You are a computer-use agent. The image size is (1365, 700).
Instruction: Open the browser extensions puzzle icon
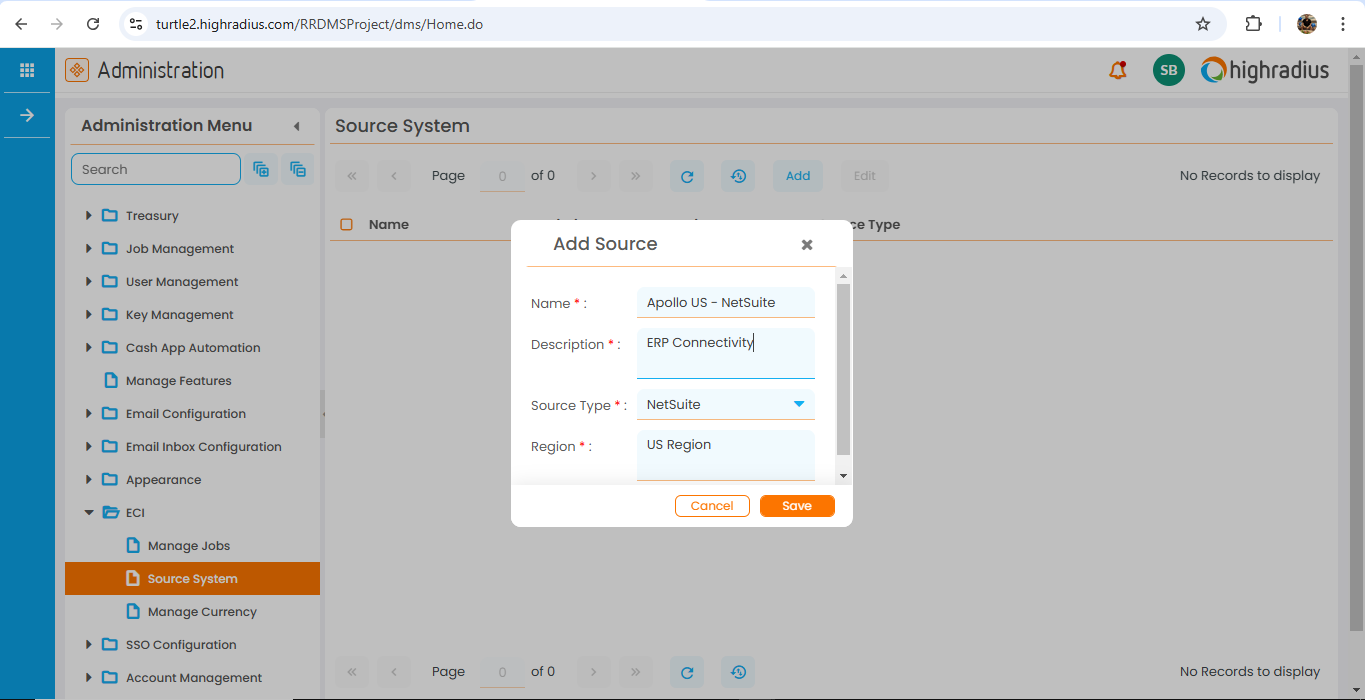1253,24
